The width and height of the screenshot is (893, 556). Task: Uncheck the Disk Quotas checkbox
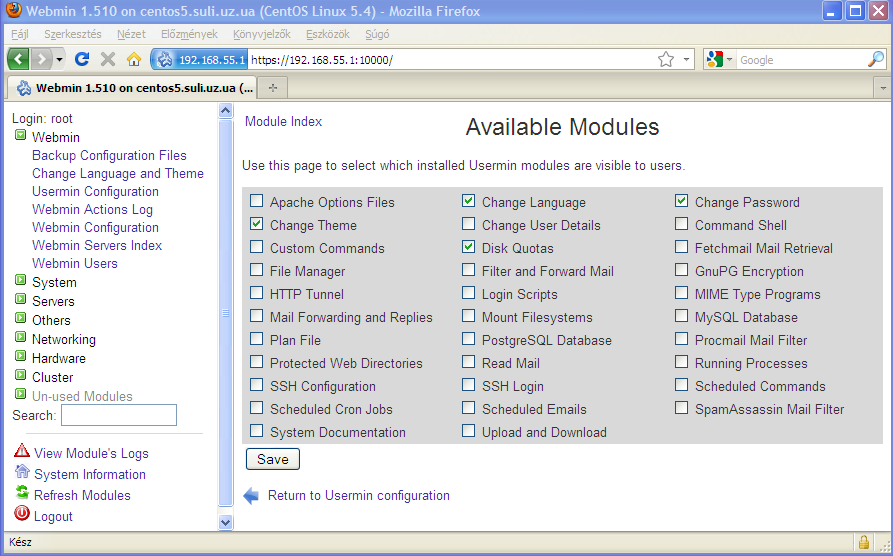[469, 248]
